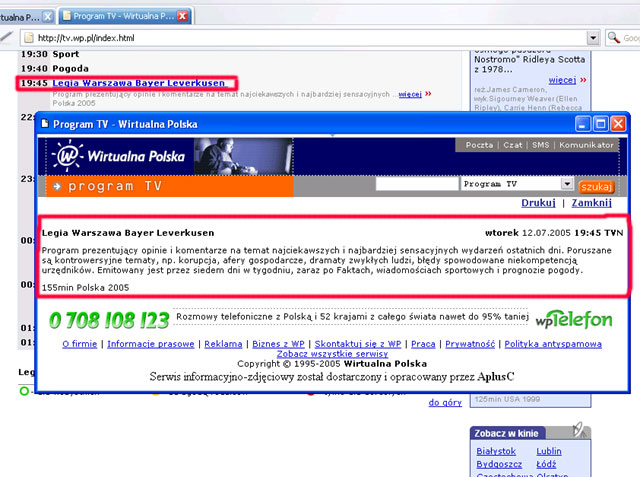This screenshot has height=477, width=640.
Task: Click the 19:40 Pogoda listing
Action: point(55,69)
